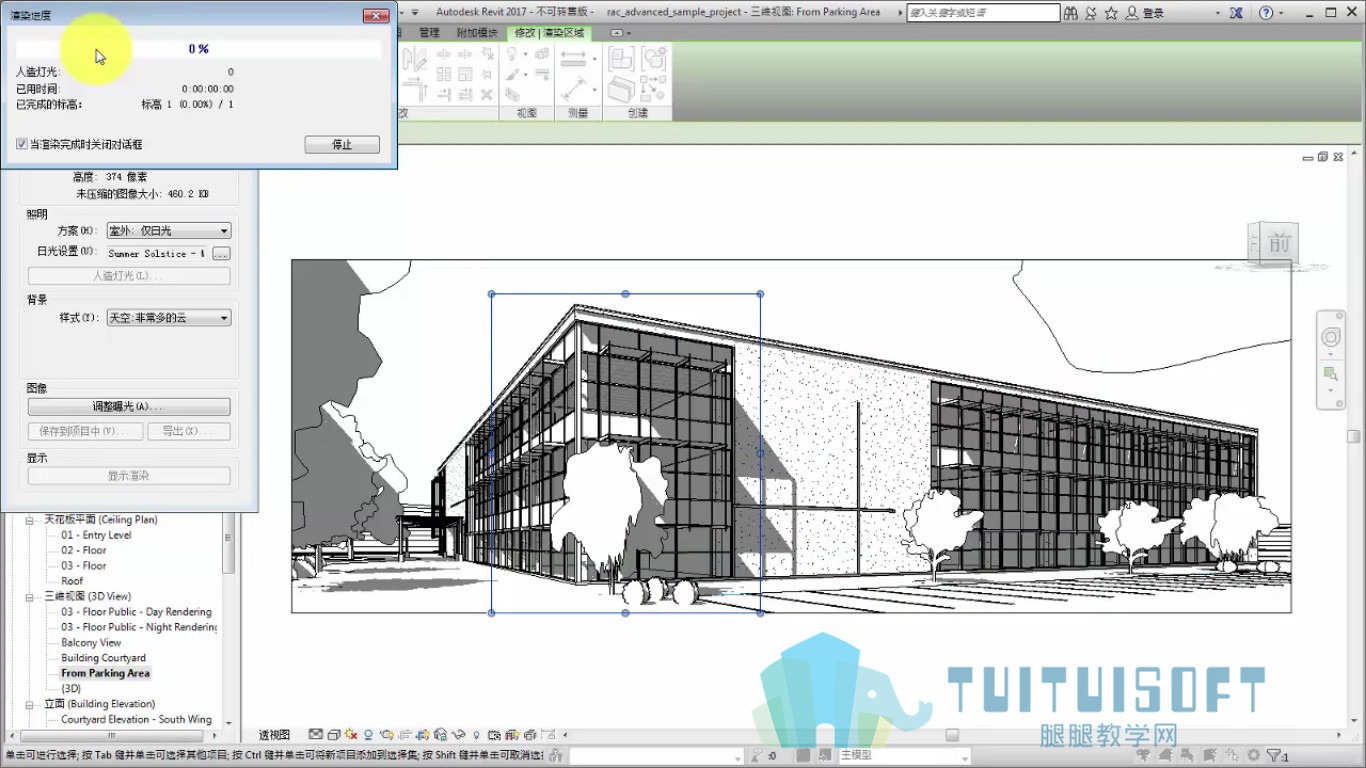The width and height of the screenshot is (1366, 768).
Task: Click the render progress bar showing 0 %
Action: [198, 49]
